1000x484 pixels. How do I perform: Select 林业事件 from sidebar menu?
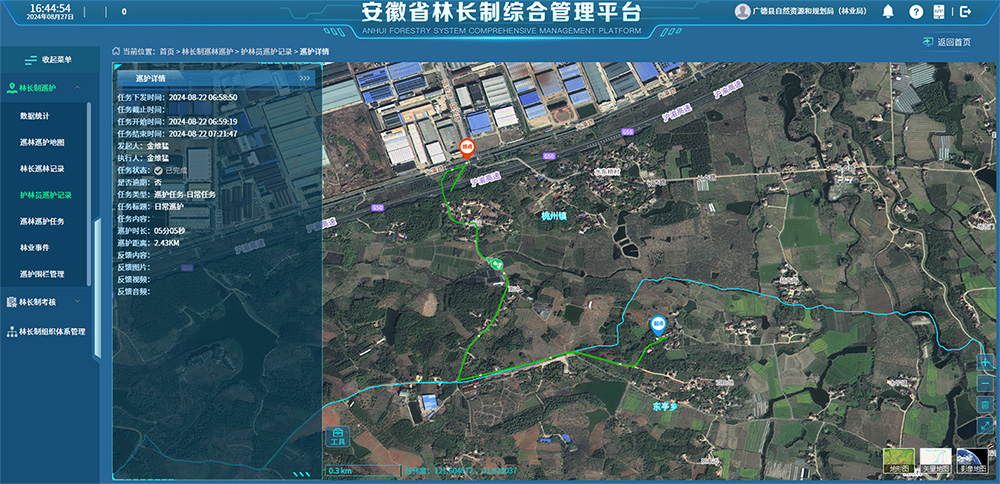click(35, 247)
